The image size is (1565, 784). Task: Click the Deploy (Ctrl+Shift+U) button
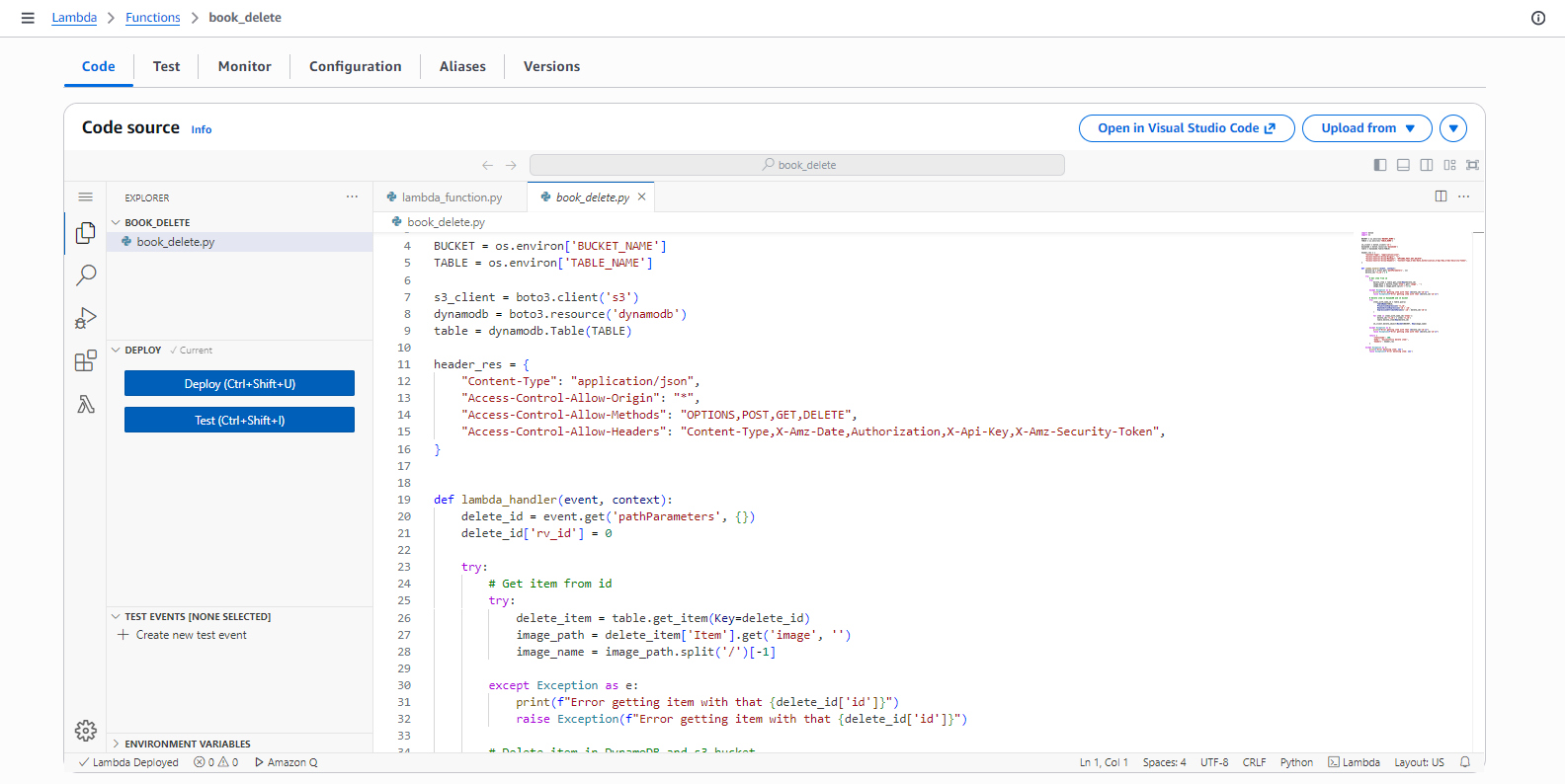tap(239, 383)
